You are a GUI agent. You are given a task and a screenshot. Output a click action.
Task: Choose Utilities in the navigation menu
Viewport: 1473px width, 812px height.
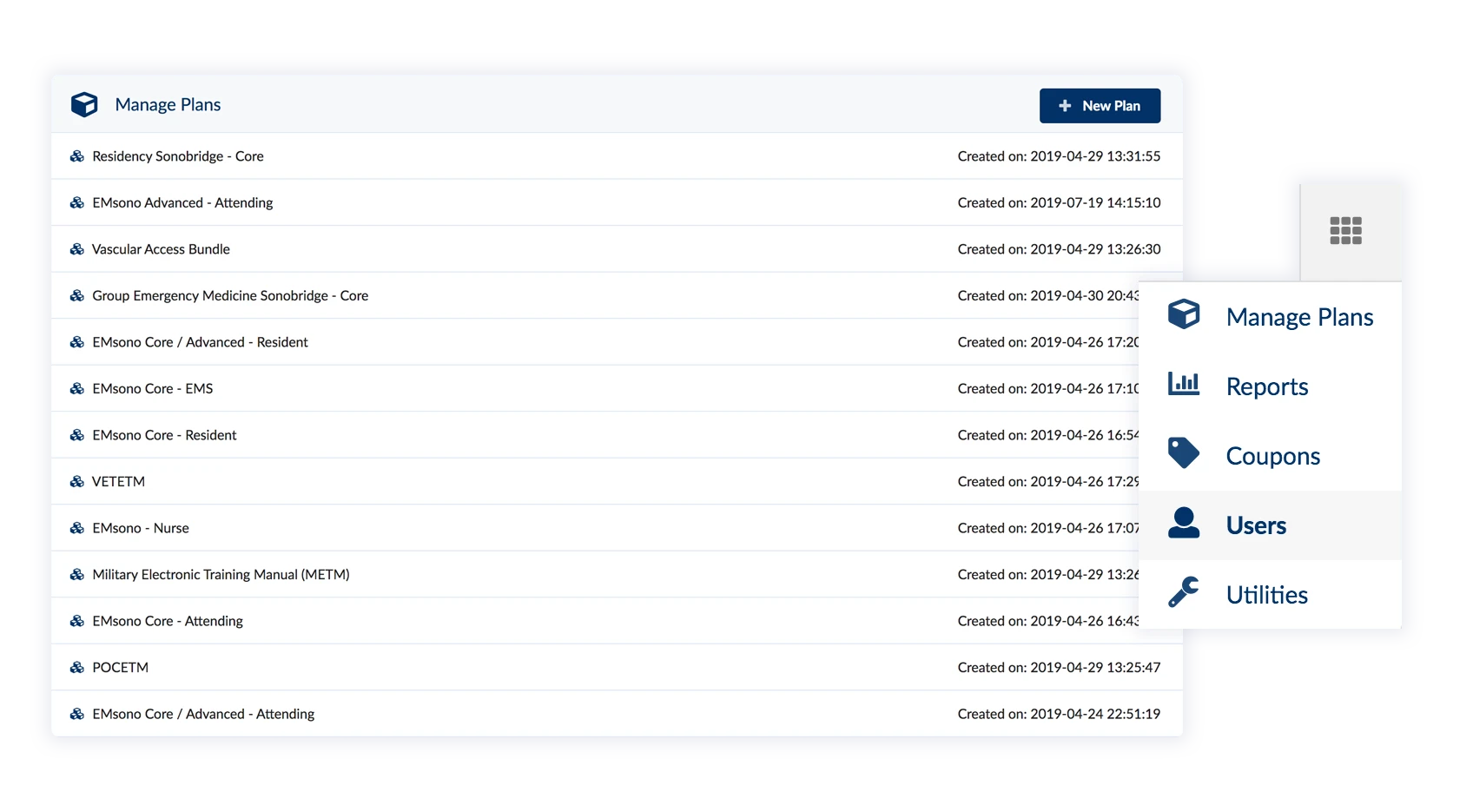coord(1266,595)
